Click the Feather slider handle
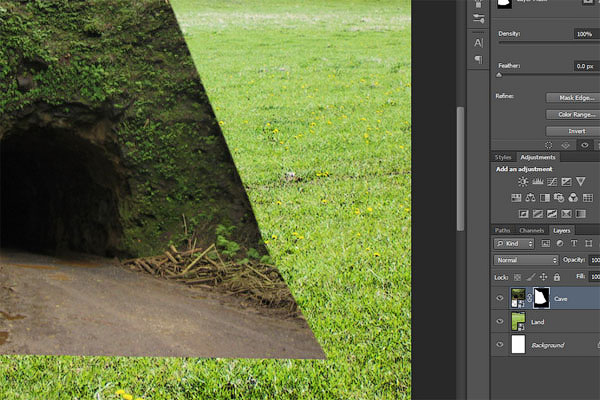Viewport: 600px width, 400px height. [x=499, y=75]
